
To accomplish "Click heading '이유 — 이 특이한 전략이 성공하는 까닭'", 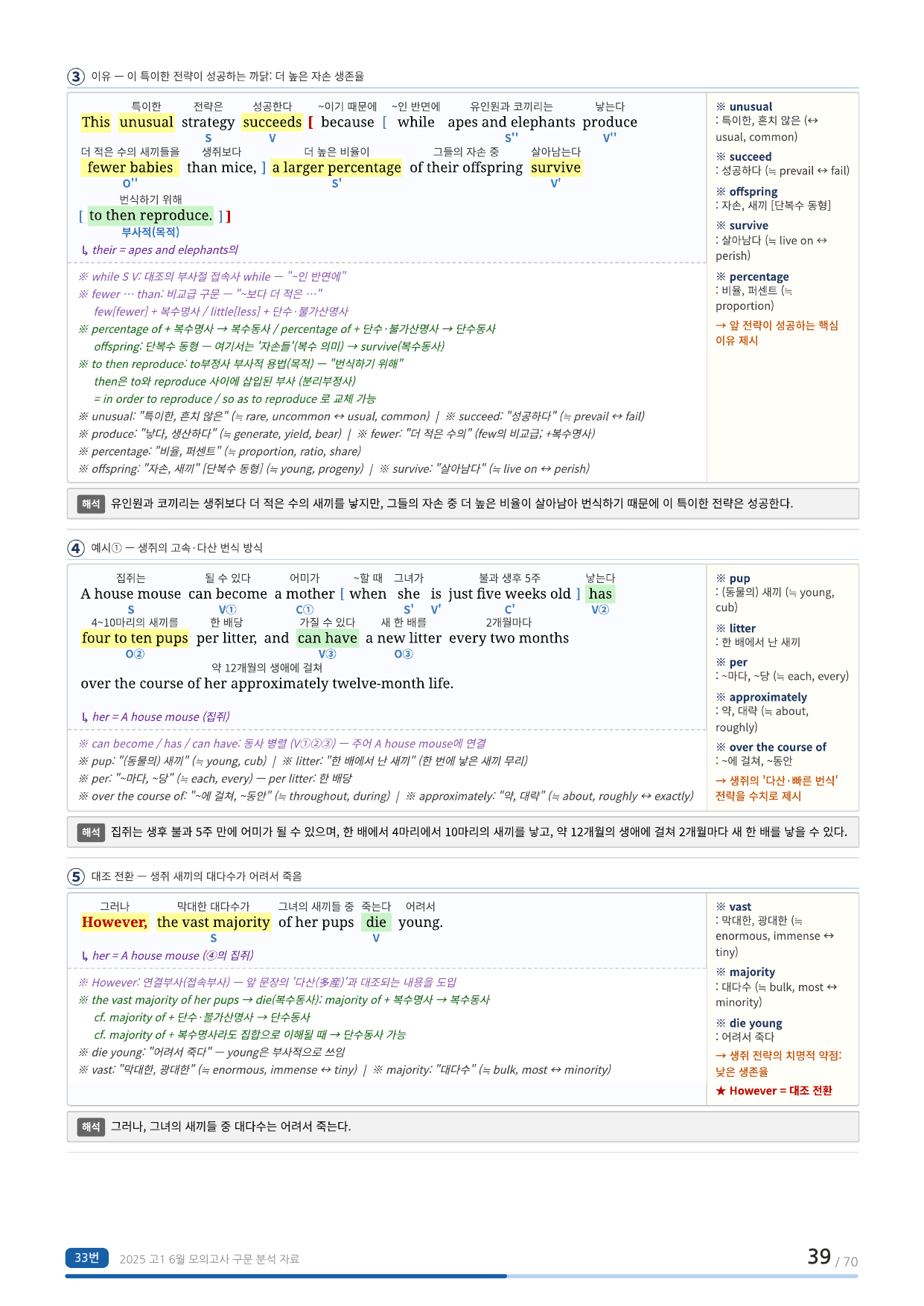I will 227,77.
